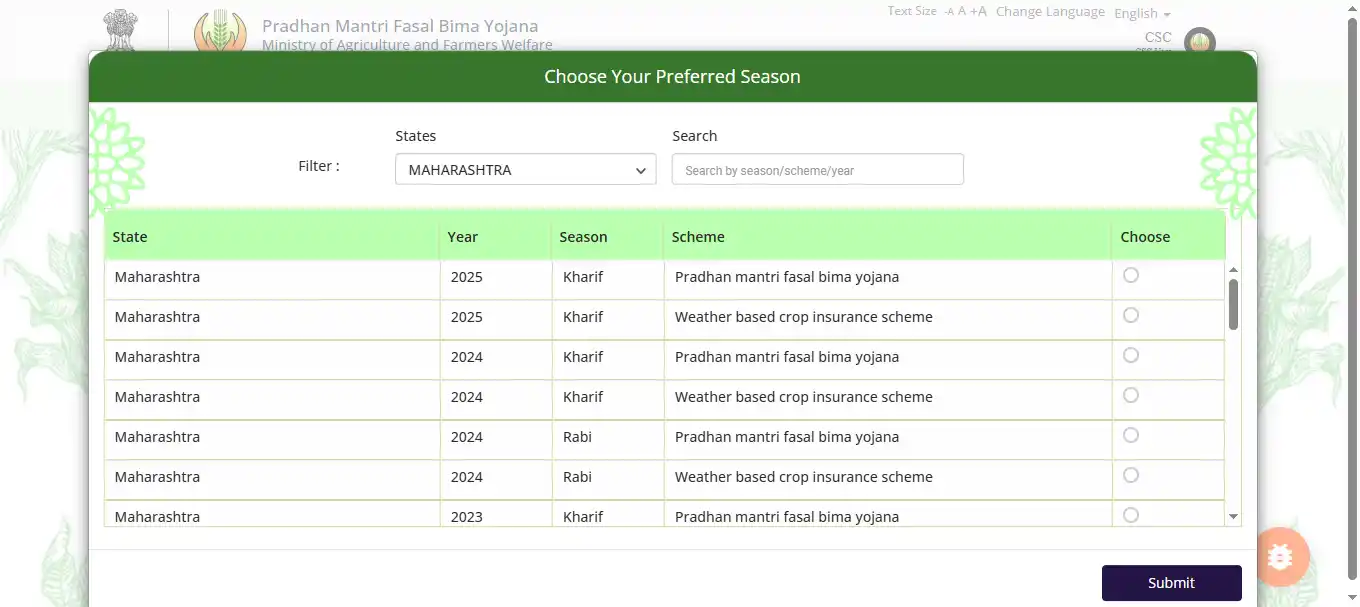This screenshot has height=607, width=1360.
Task: Select 2025 Kharif Weather based crop insurance
Action: [1131, 315]
